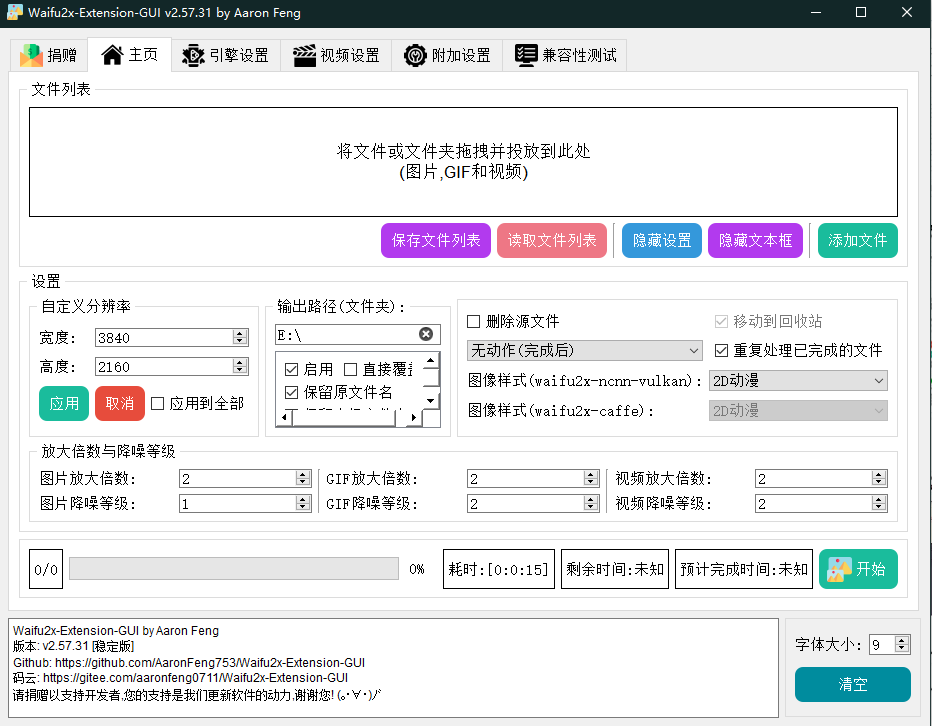Adjust 图片降噪等级 spinner arrows

pyautogui.click(x=303, y=504)
